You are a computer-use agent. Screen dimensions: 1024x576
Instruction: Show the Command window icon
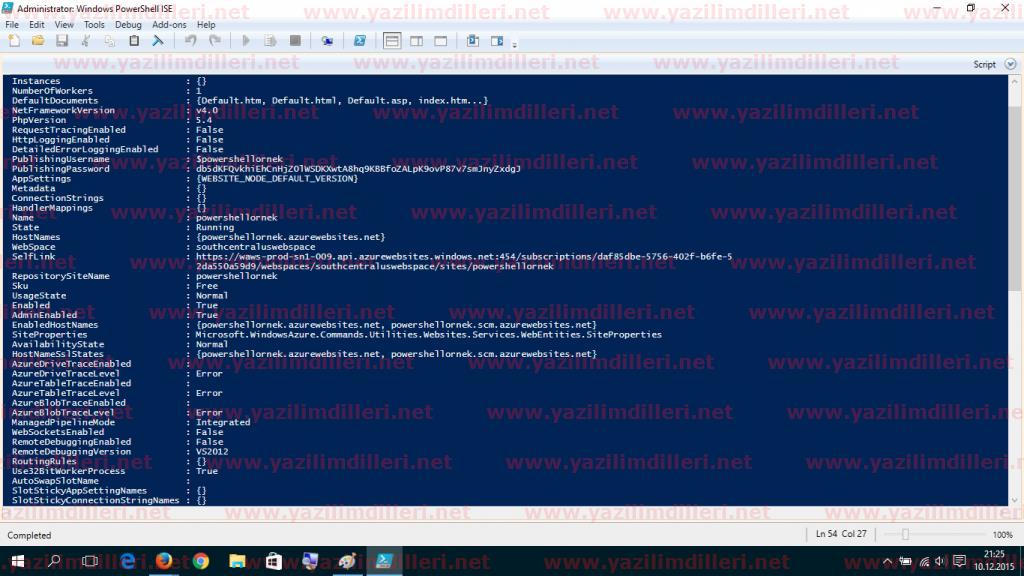click(473, 41)
